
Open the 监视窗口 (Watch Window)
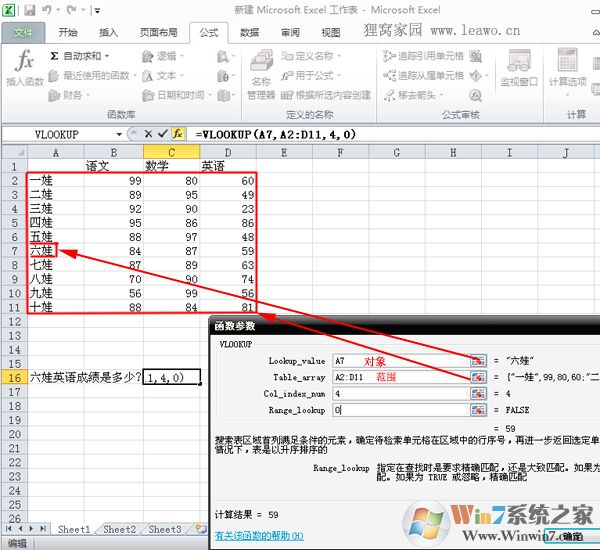click(519, 70)
